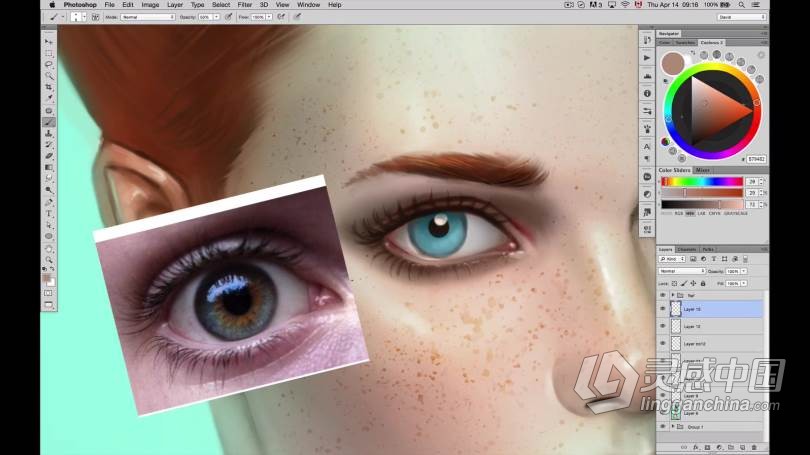
Task: Switch to the Channels tab
Action: (x=687, y=249)
